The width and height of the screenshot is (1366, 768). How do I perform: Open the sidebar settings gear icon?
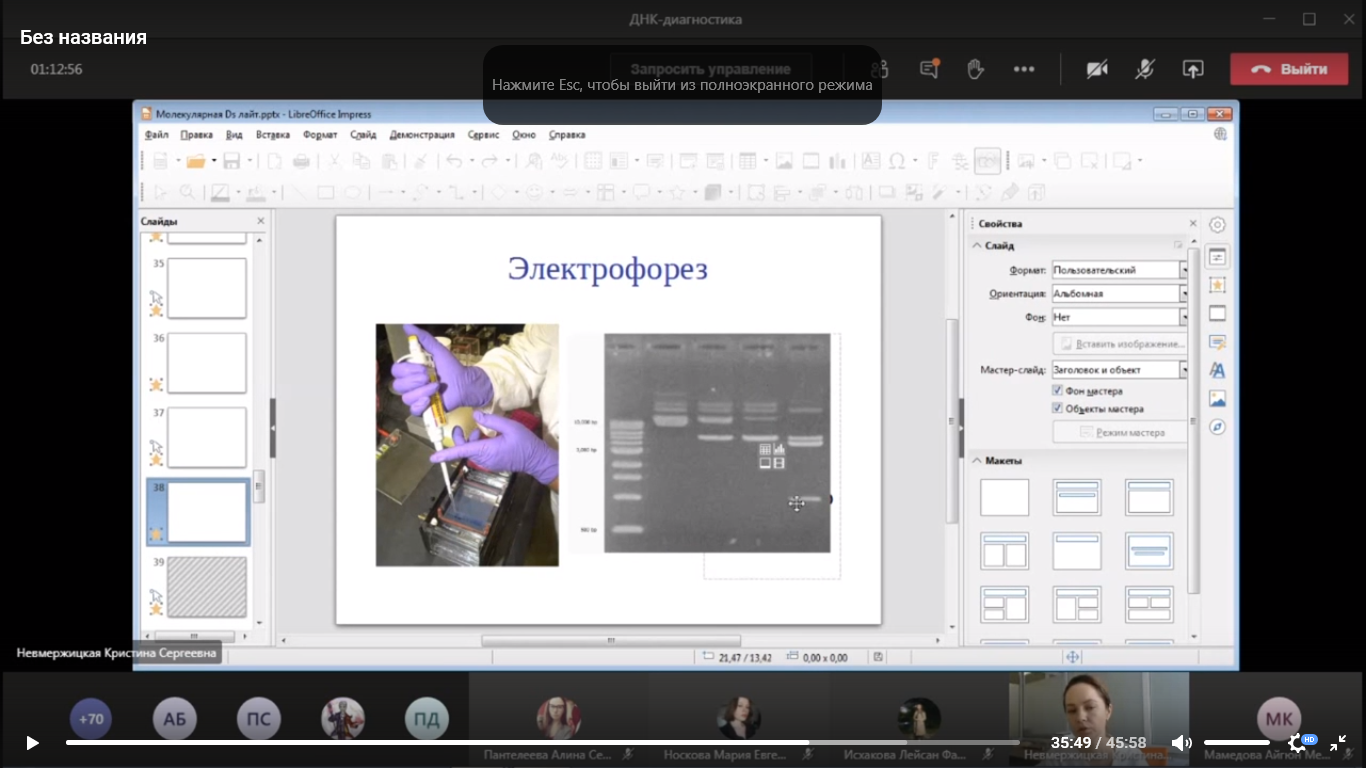[1217, 225]
